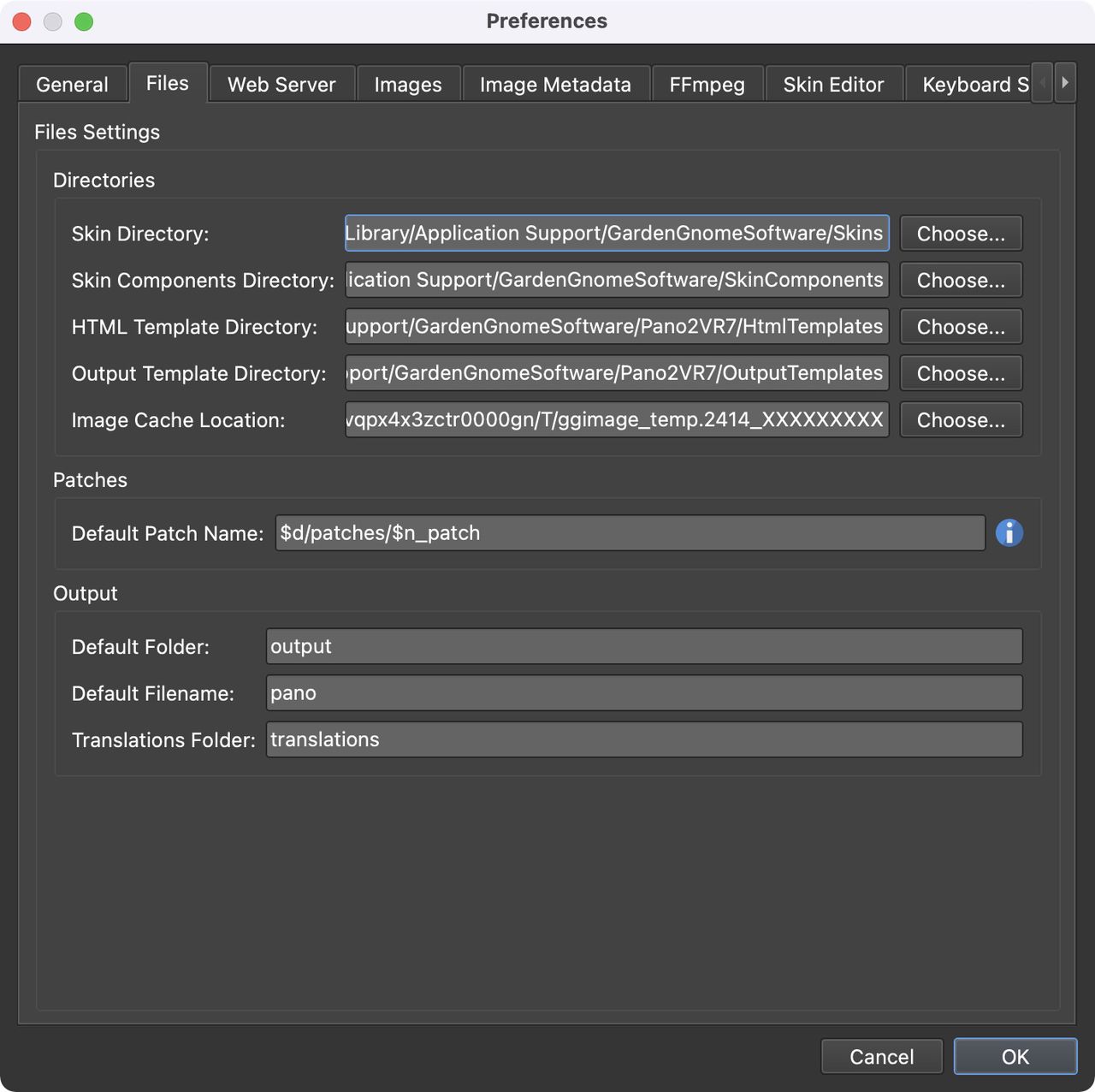The image size is (1095, 1092).
Task: Choose a different HTML Template Directory
Action: click(961, 326)
